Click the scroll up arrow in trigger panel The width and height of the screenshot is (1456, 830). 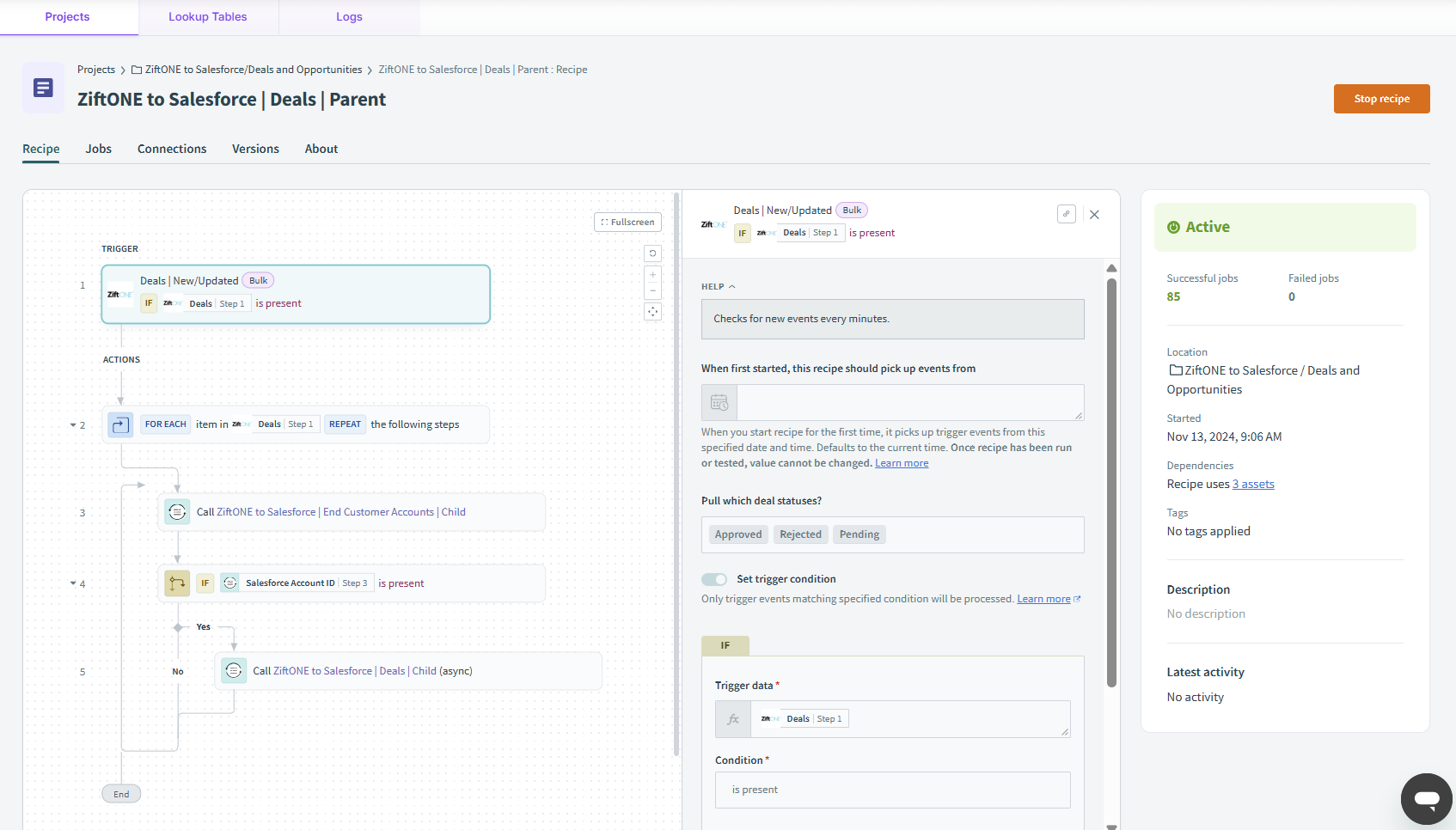coord(1111,268)
